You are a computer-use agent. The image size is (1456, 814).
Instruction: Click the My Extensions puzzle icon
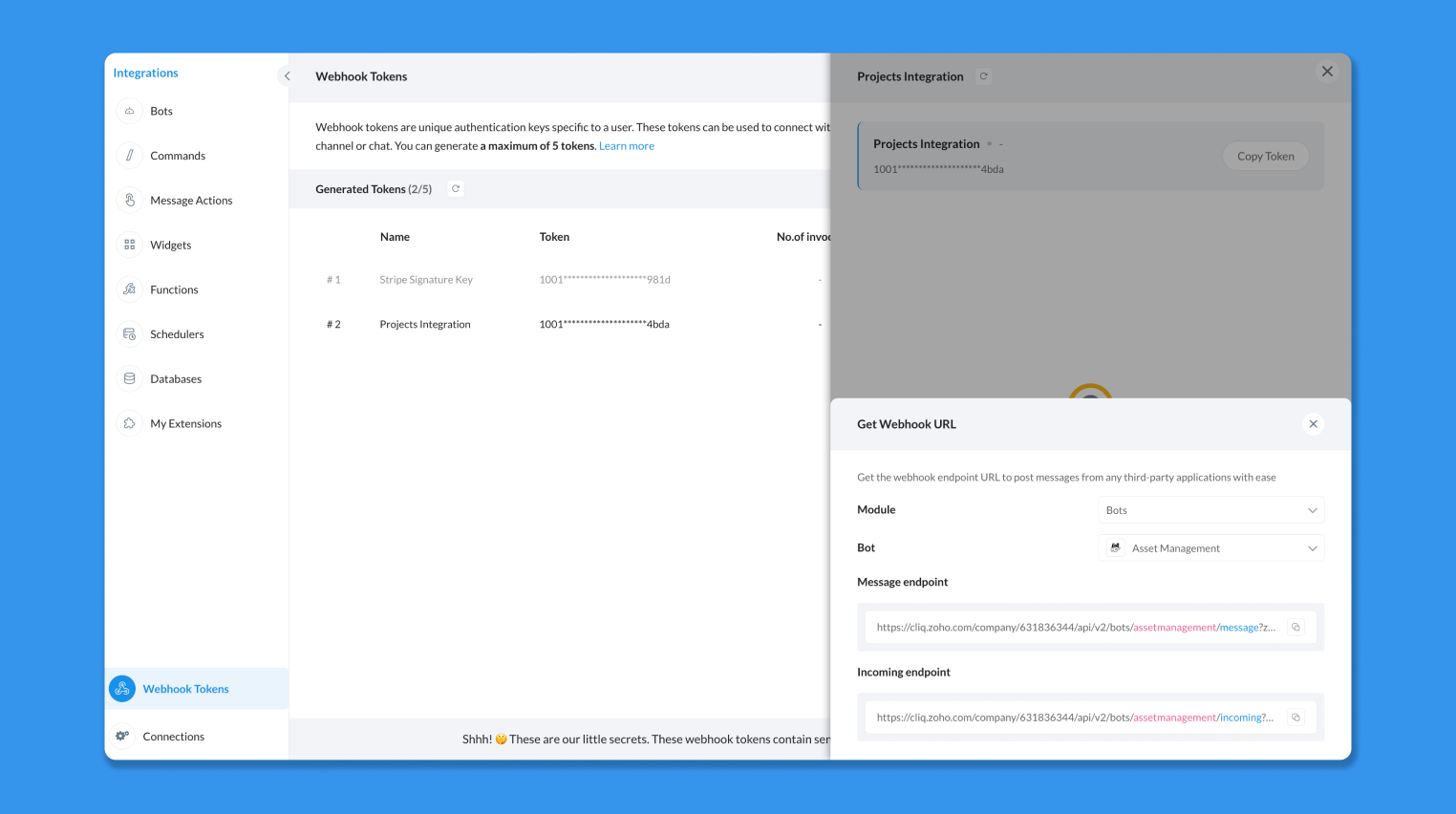130,423
